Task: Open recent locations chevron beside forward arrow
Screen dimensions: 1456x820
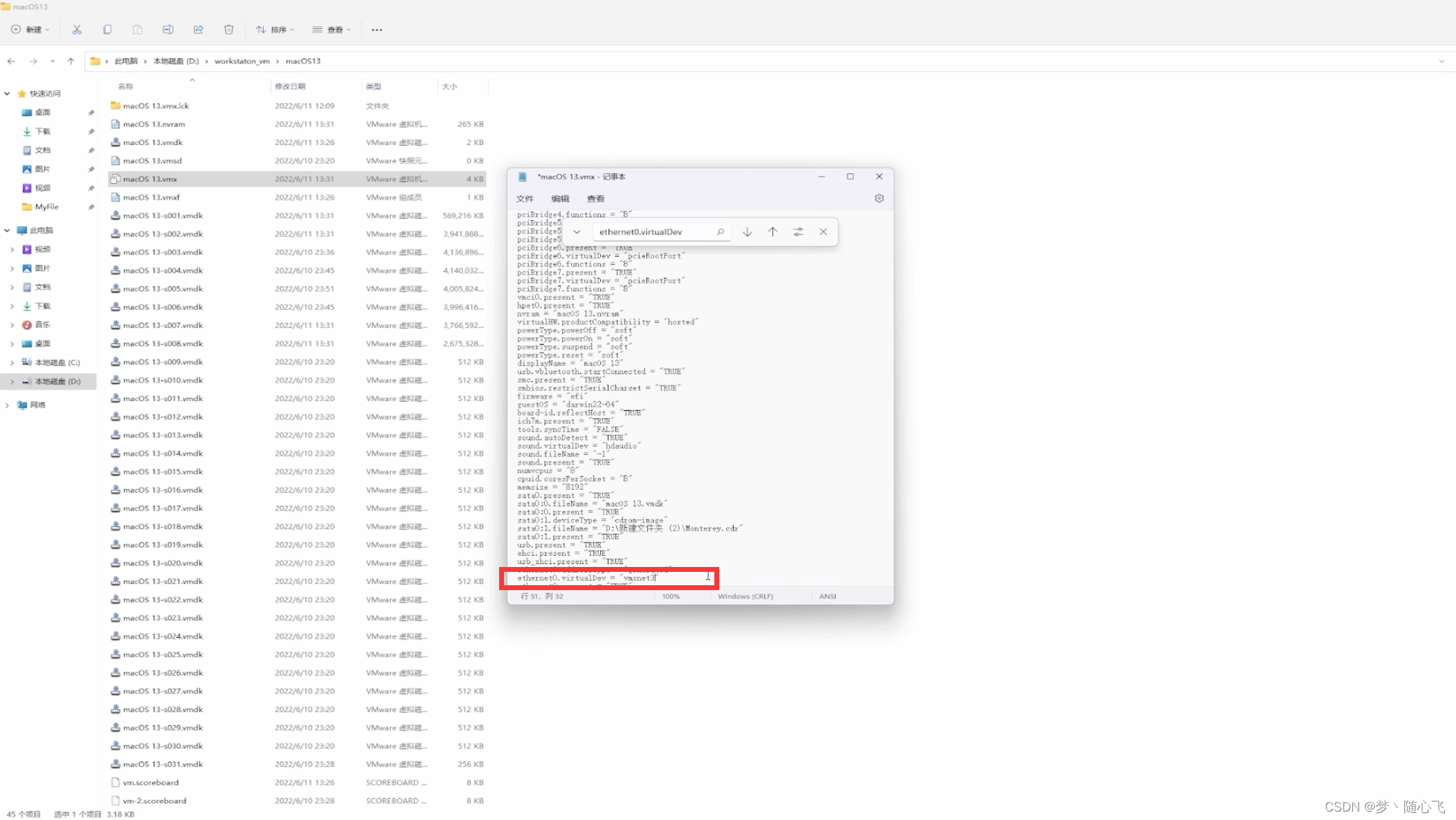Action: click(x=52, y=61)
